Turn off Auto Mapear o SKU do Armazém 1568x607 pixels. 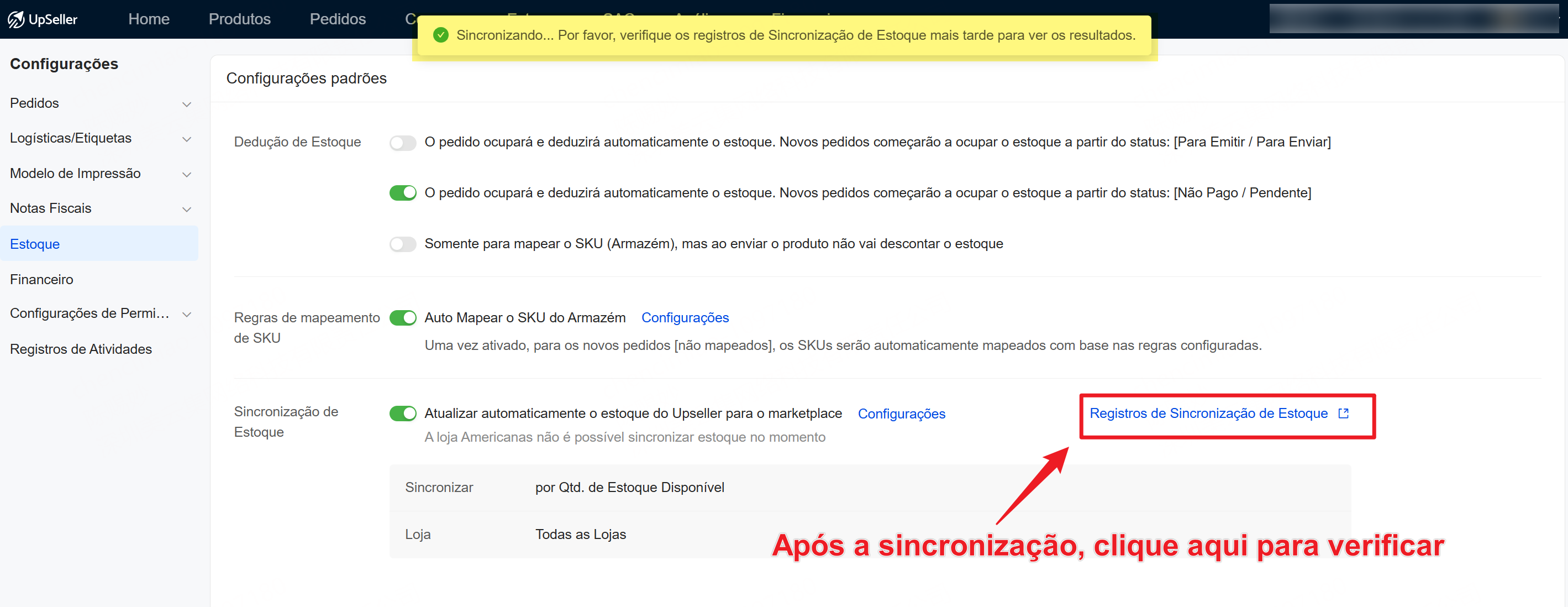[x=402, y=318]
